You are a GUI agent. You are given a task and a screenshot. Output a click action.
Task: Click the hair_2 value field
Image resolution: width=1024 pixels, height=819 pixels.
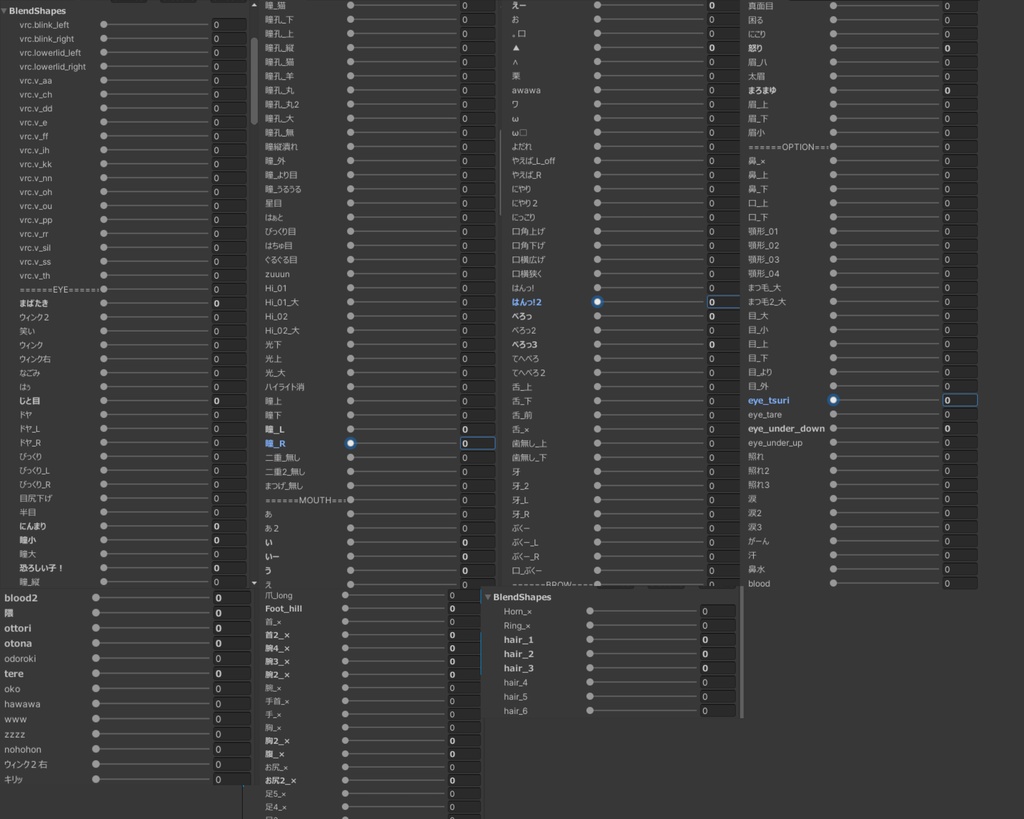pos(718,654)
